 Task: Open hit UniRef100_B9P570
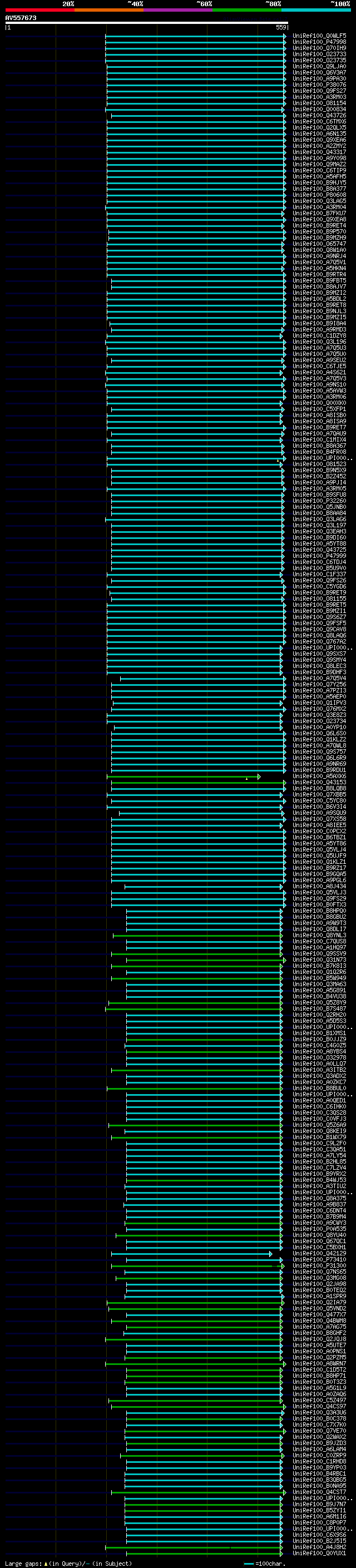[x=319, y=232]
